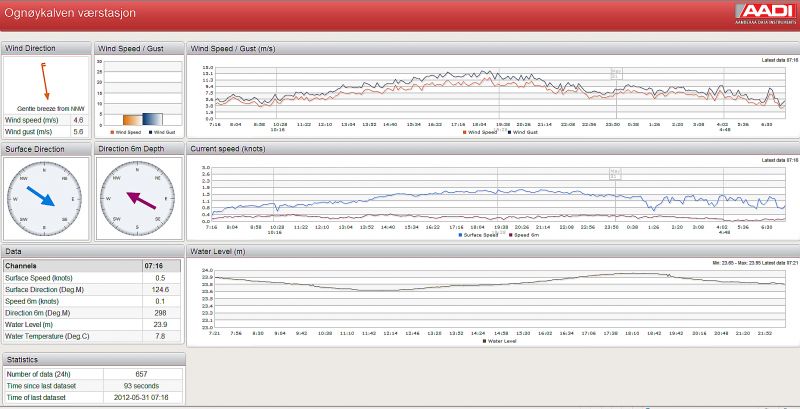Click the Statistics panel header
This screenshot has width=800, height=409.
tap(92, 360)
